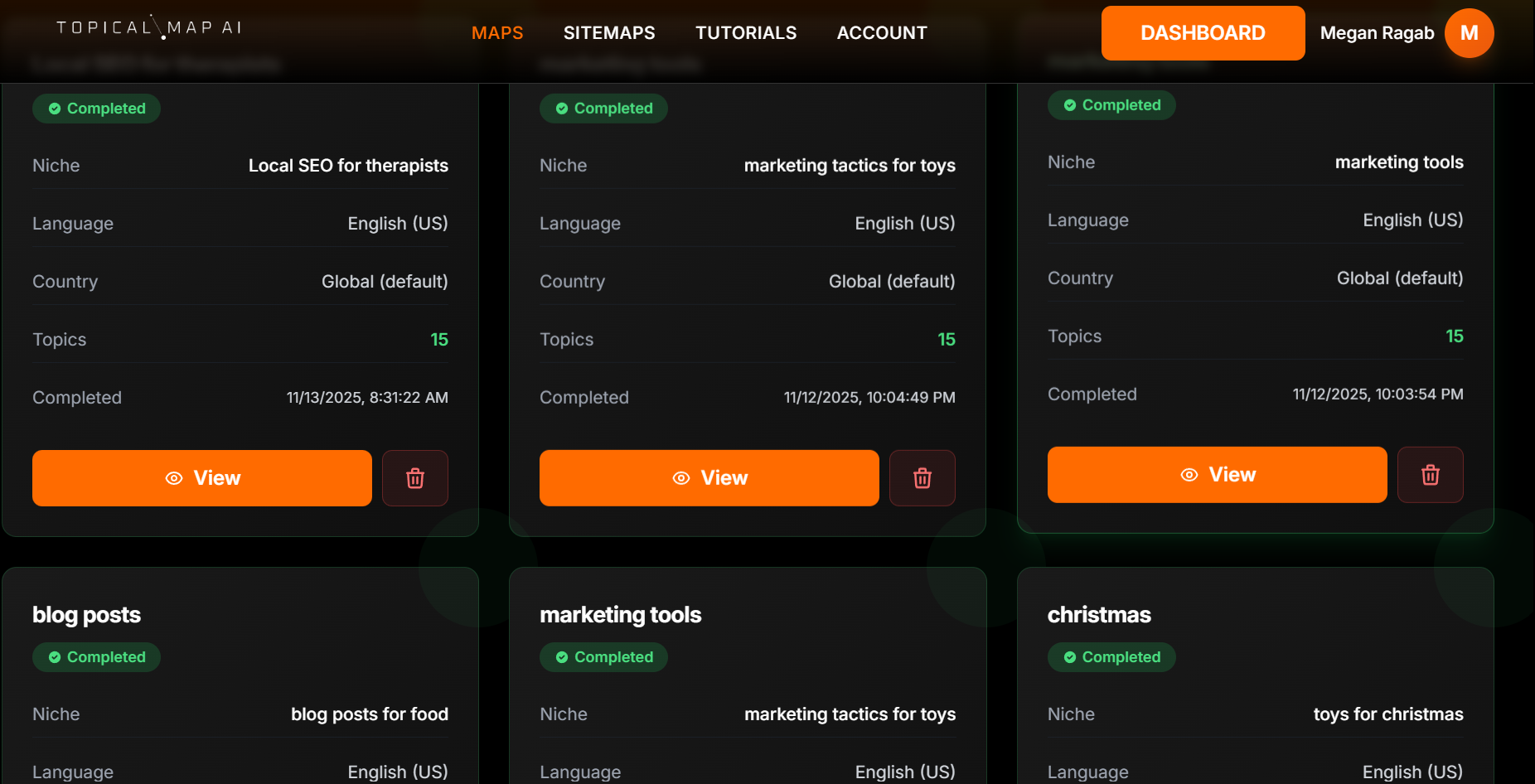
Task: Open the ACCOUNT nav item
Action: 882,33
